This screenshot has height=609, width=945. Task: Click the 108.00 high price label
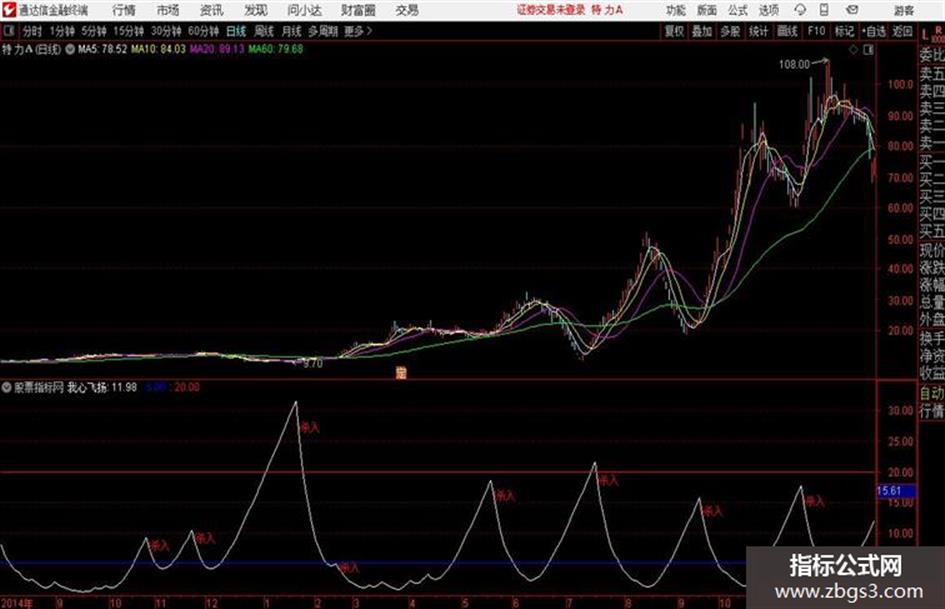(794, 65)
